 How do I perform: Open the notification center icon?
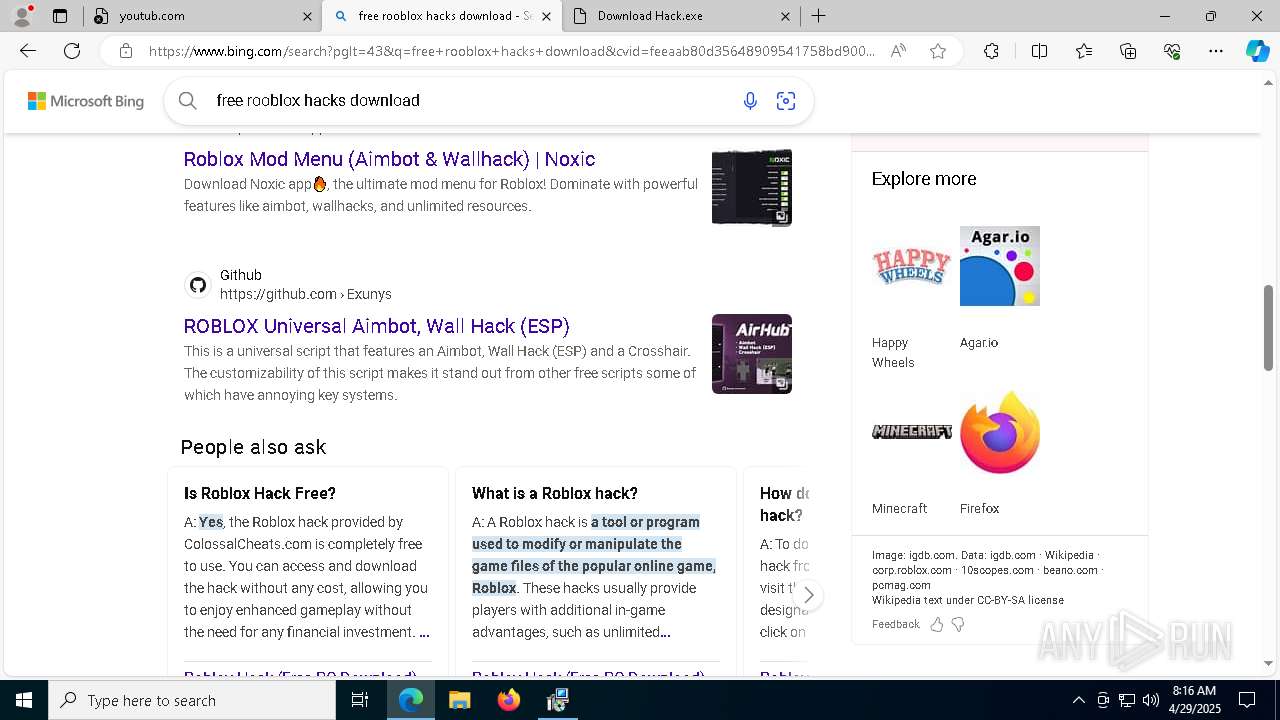[1247, 700]
